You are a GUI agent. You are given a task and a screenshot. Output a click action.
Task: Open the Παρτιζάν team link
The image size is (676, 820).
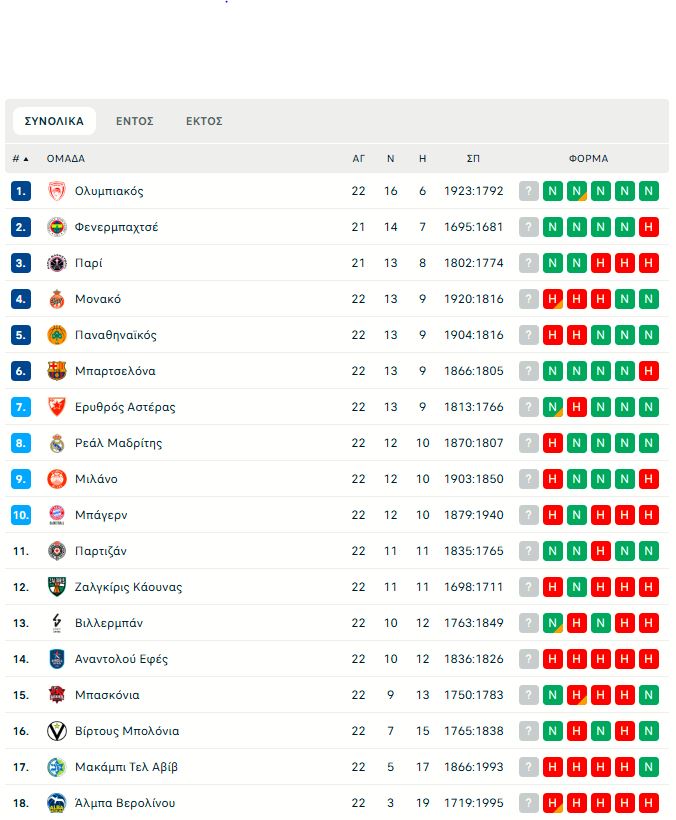(100, 551)
